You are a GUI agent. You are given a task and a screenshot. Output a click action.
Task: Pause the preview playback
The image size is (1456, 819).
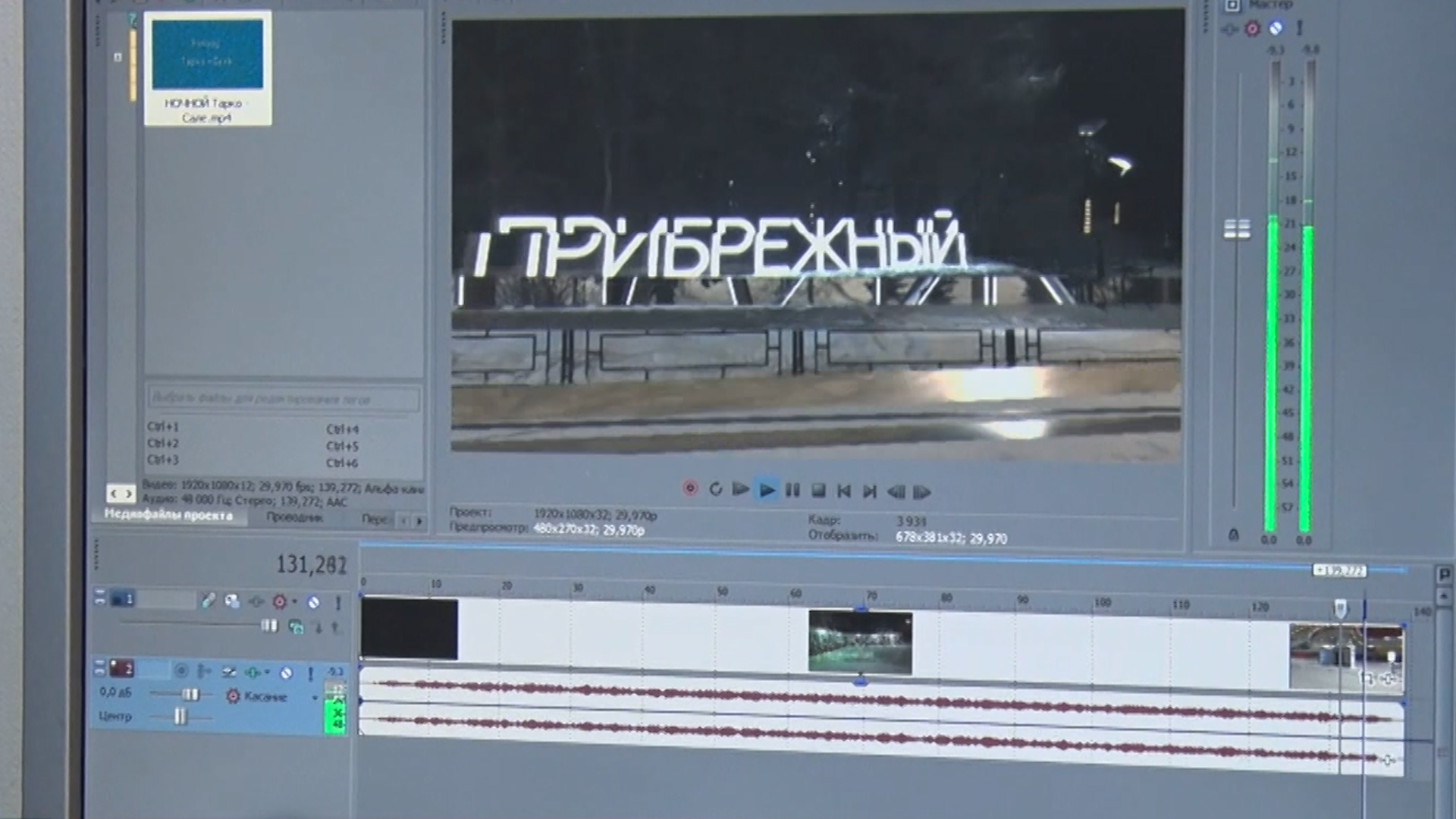pyautogui.click(x=792, y=491)
